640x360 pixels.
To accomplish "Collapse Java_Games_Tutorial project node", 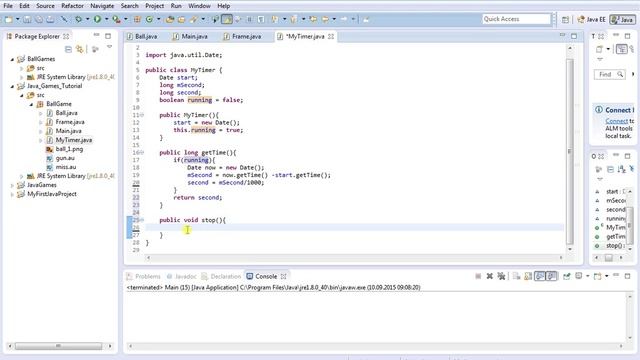I will [x=12, y=86].
